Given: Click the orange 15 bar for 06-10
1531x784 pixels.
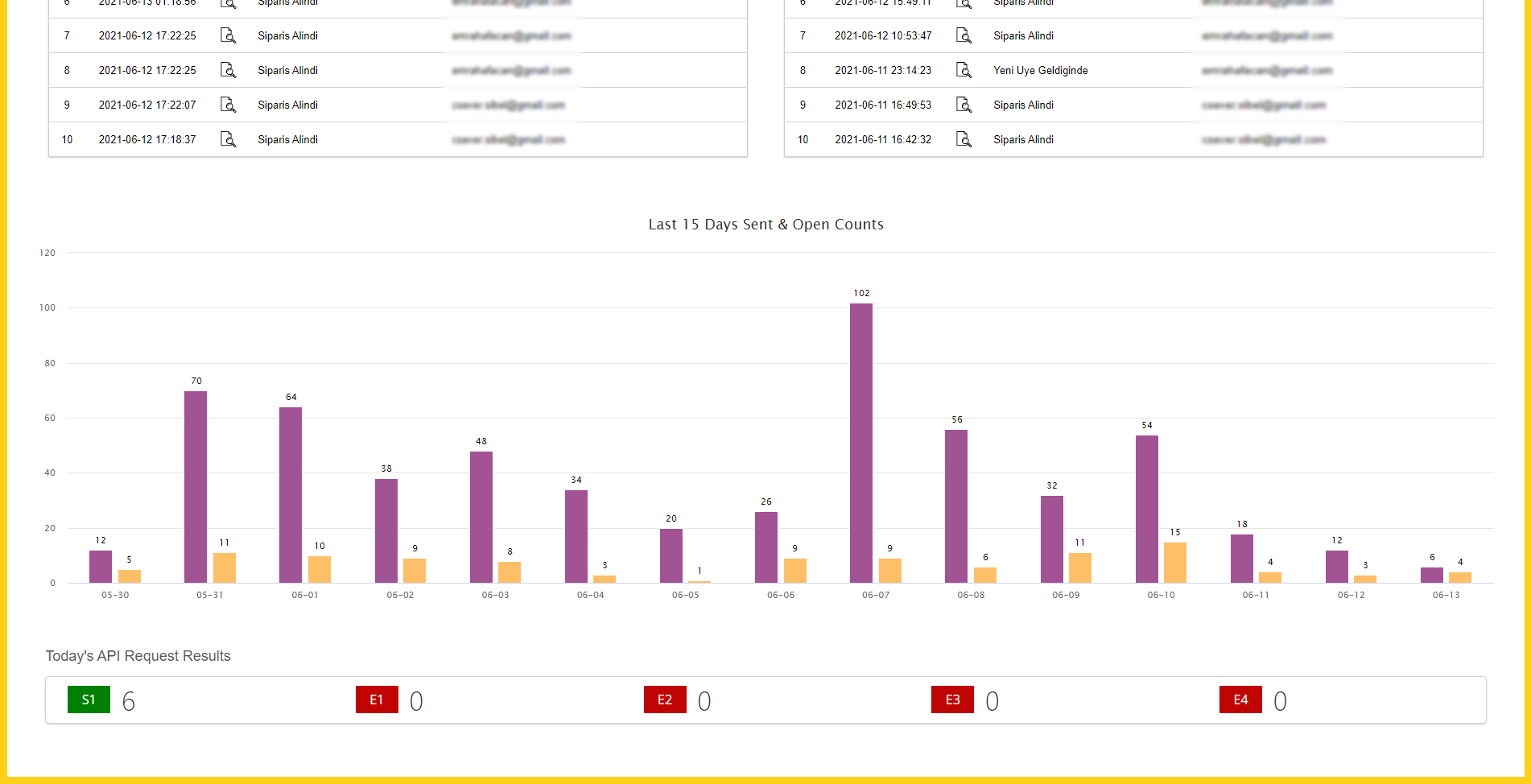Looking at the screenshot, I should point(1175,563).
